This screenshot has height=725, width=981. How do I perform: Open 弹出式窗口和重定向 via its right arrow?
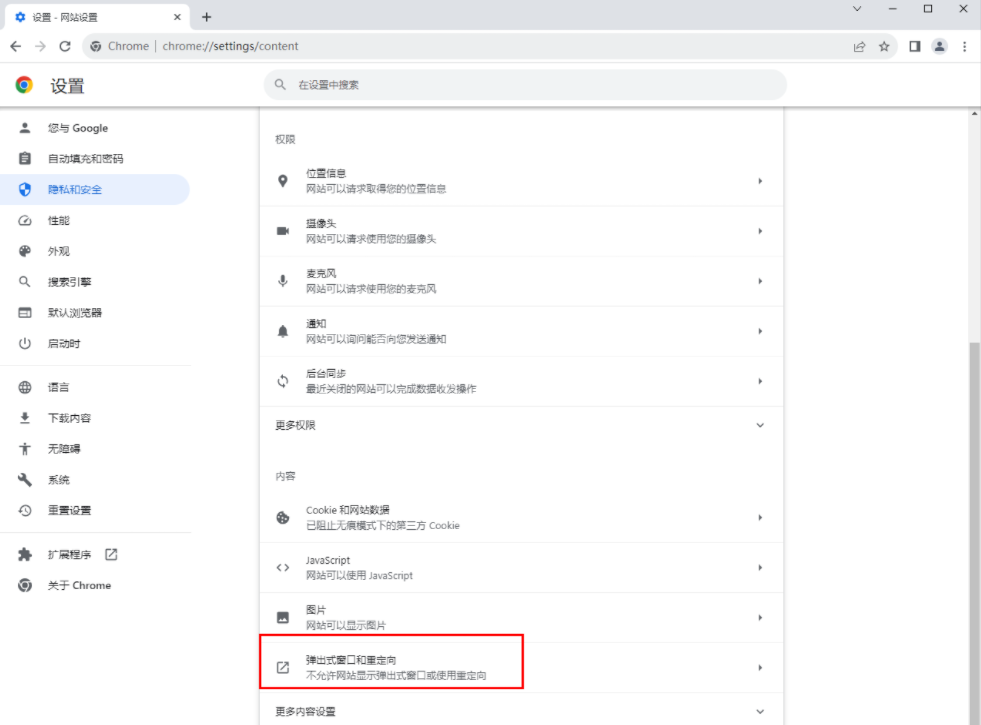pos(760,666)
